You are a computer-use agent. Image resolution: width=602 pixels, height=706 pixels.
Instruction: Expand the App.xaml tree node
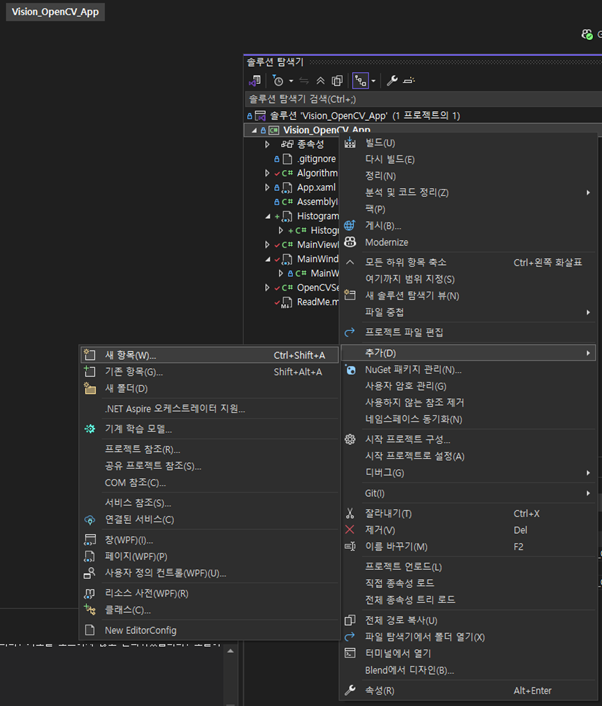pos(268,187)
